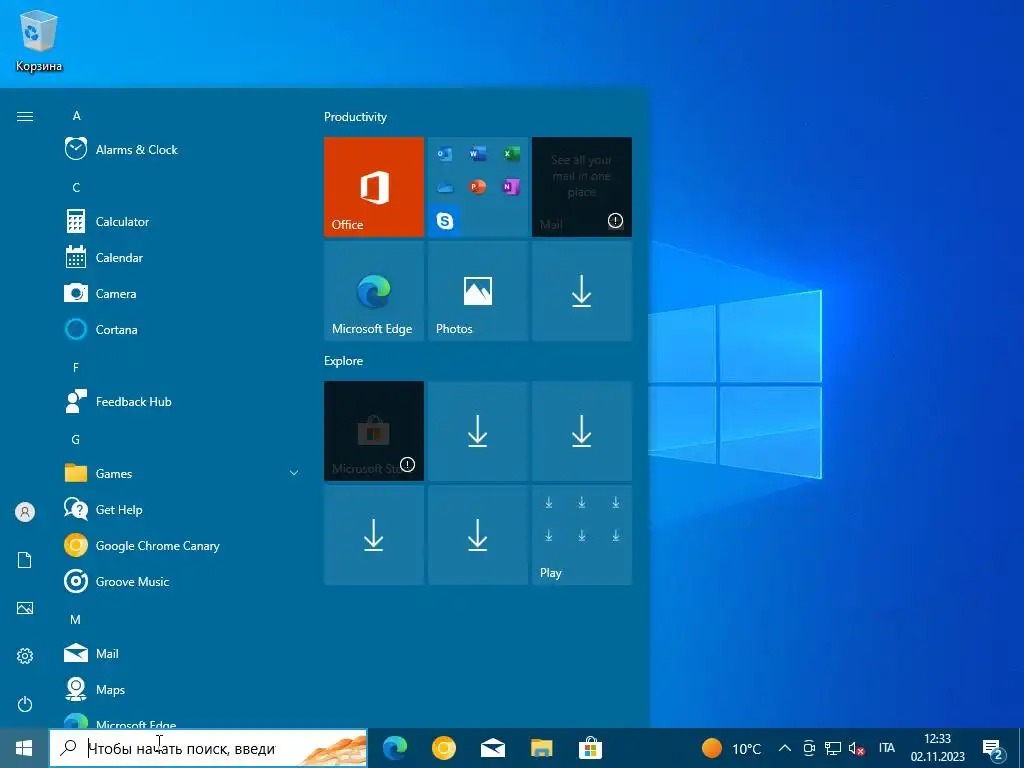Jump to letter A section header
The image size is (1024, 768).
[76, 116]
